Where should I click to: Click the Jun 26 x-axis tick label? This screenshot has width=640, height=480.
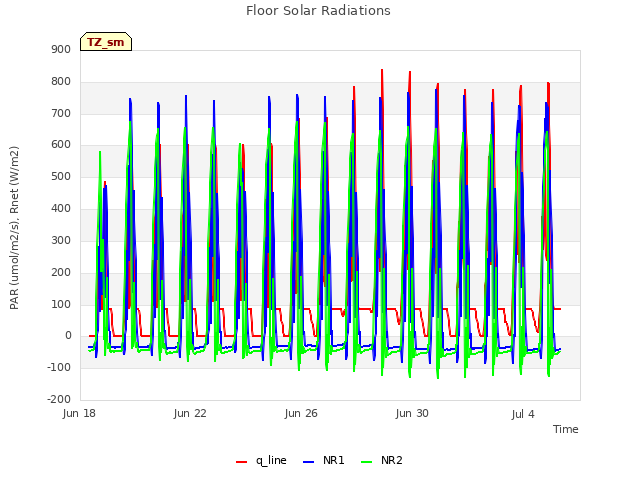point(301,413)
